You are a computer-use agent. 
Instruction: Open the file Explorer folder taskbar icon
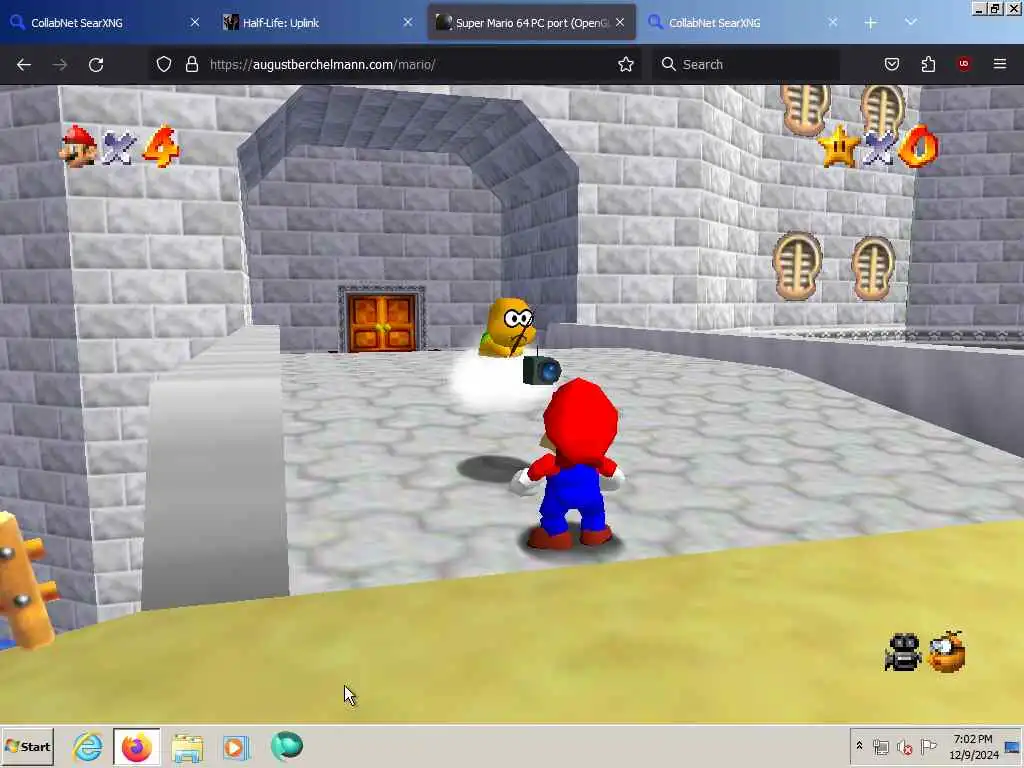(187, 746)
